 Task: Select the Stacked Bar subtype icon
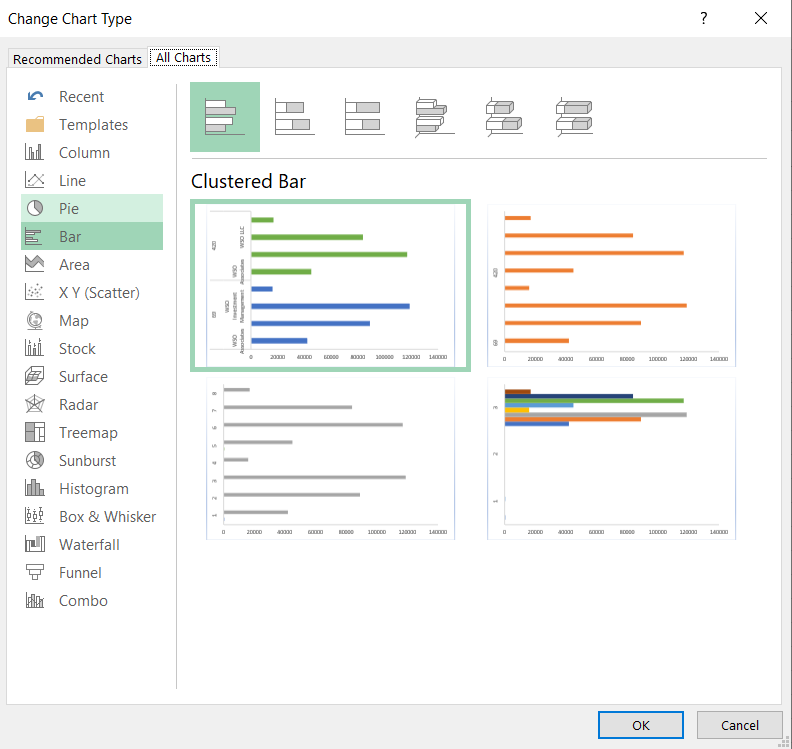tap(295, 117)
